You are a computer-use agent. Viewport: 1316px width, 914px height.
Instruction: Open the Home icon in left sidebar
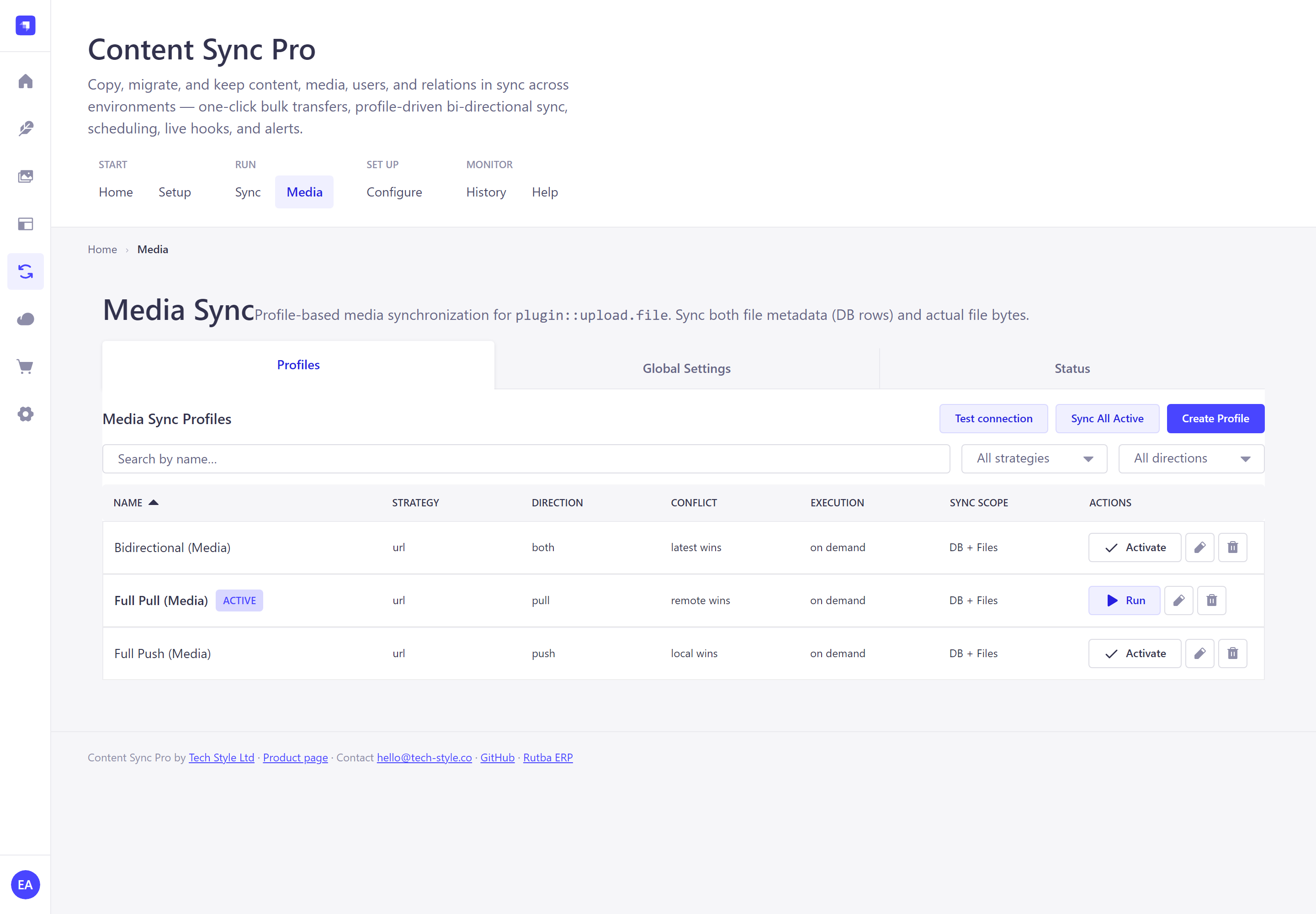[x=25, y=81]
